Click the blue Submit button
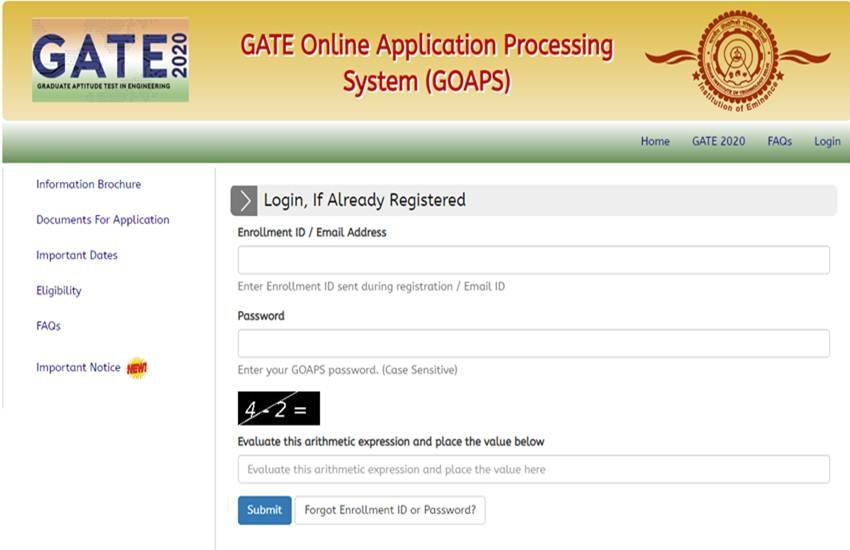 (265, 510)
